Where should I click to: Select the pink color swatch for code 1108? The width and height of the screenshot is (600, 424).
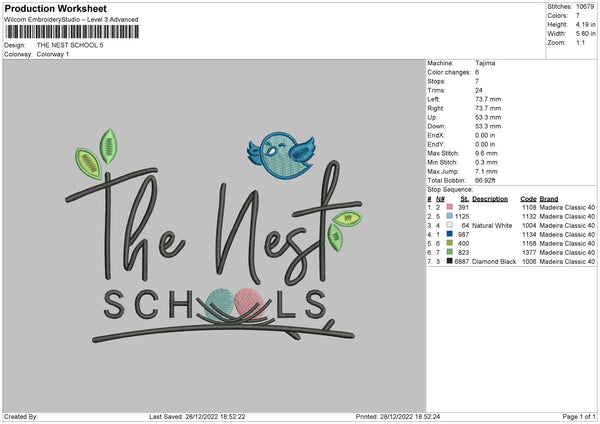coord(449,207)
